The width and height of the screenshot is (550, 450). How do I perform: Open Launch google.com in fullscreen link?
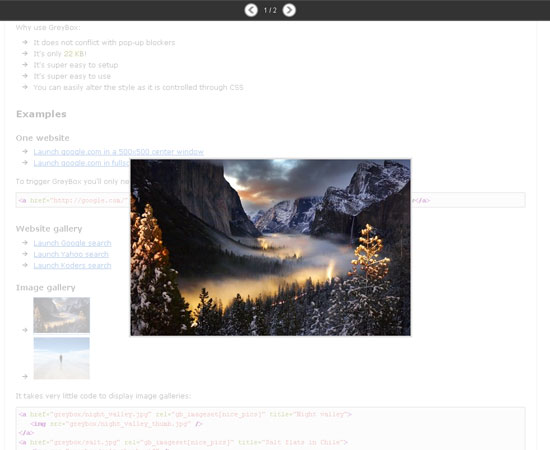[x=82, y=163]
